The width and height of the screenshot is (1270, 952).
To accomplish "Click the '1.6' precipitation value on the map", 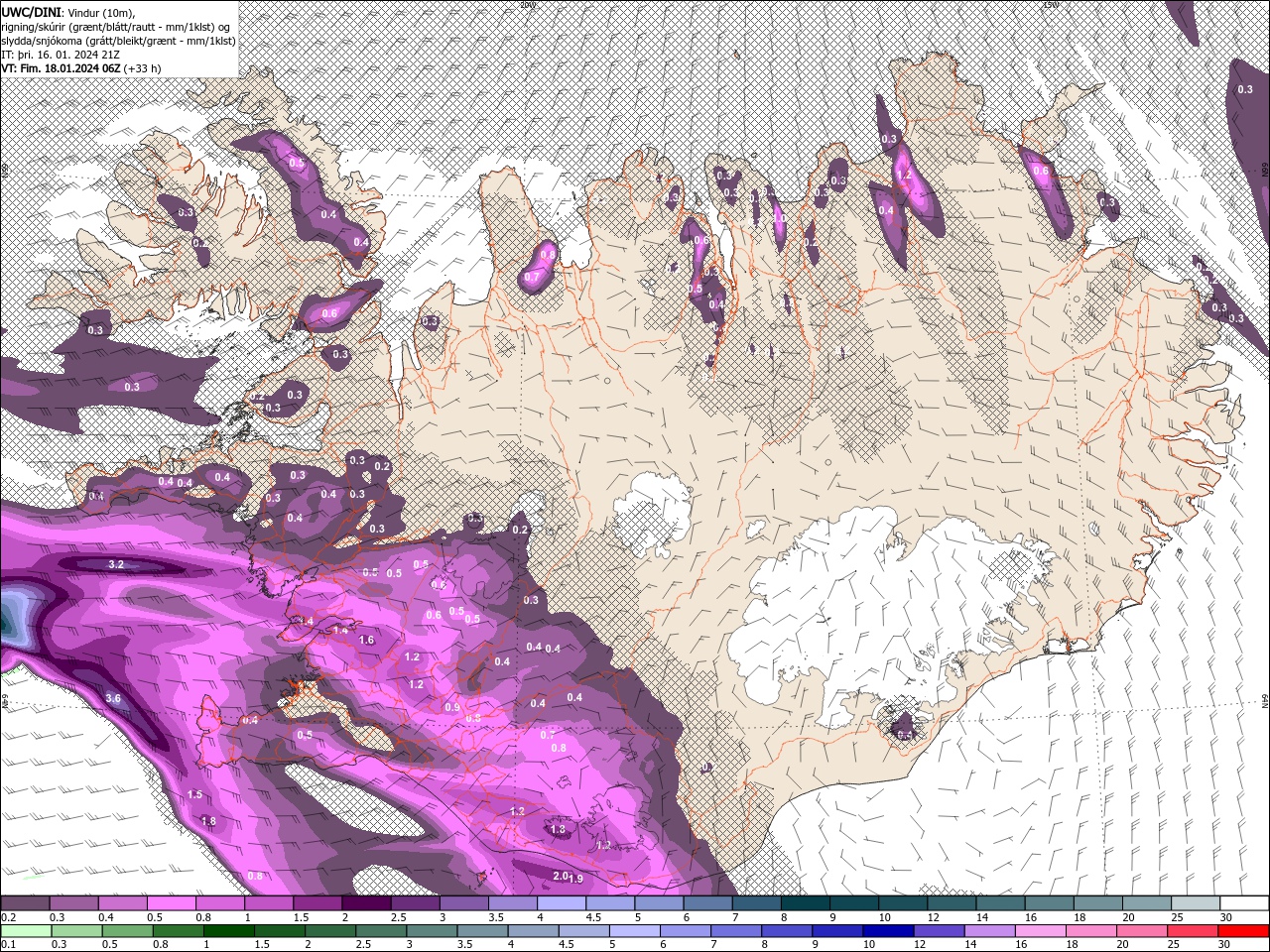I will point(366,641).
